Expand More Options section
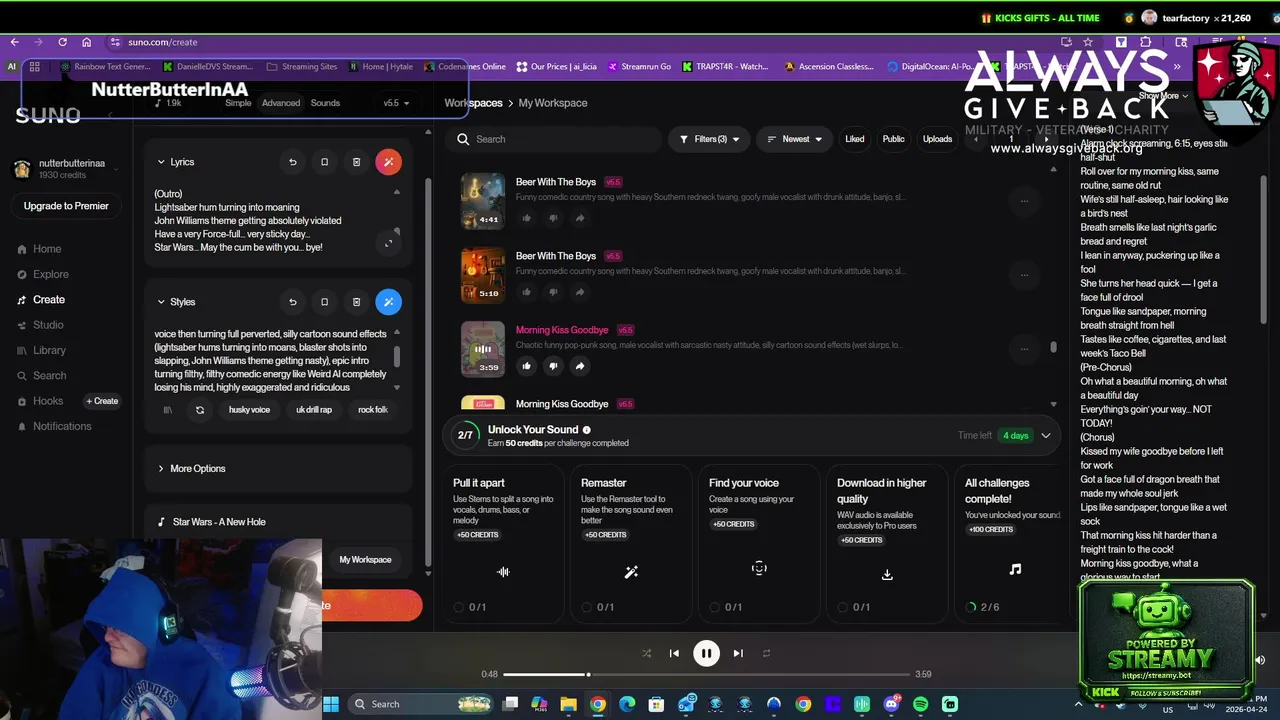Image resolution: width=1280 pixels, height=720 pixels. tap(191, 468)
